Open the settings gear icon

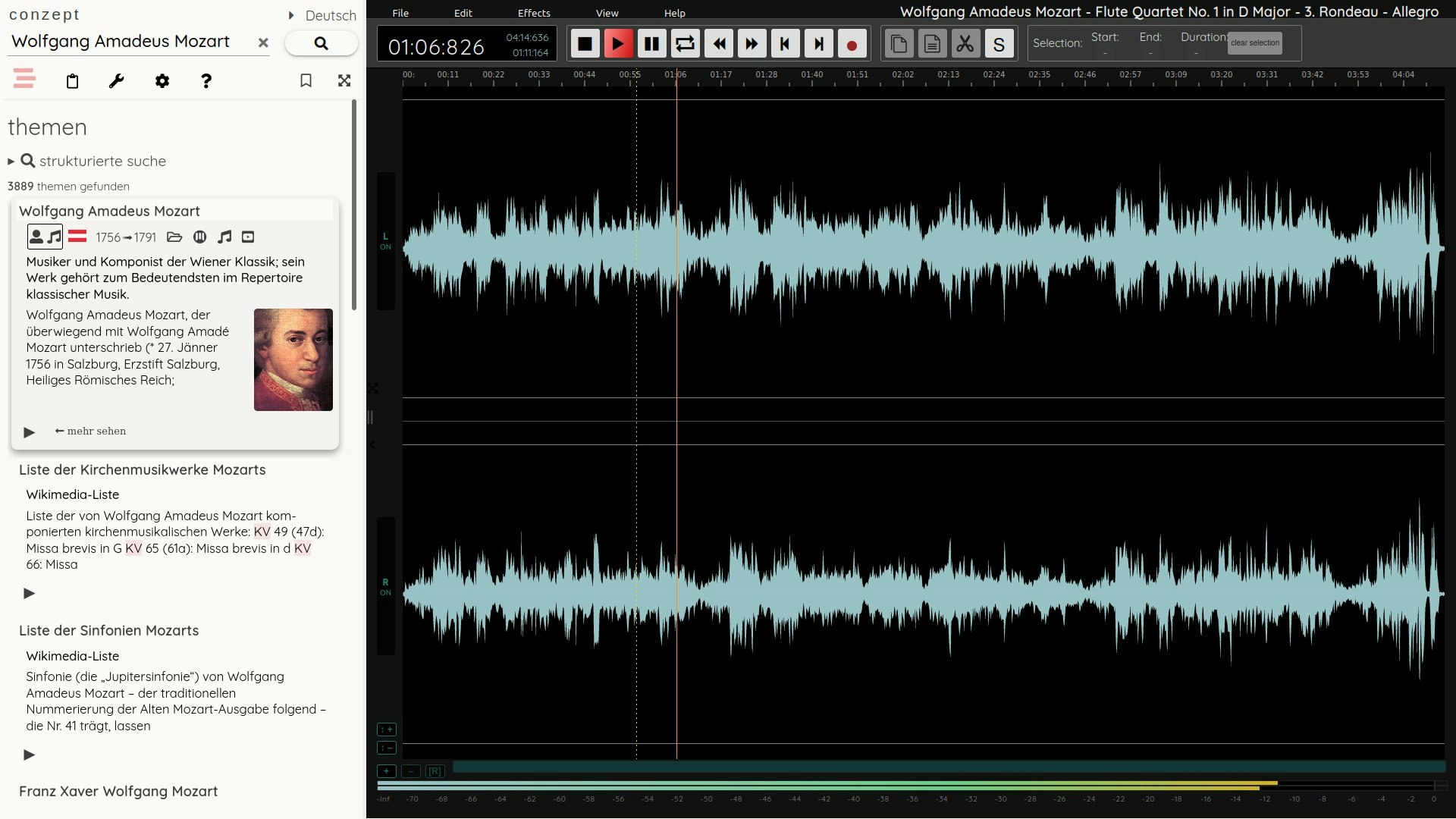click(x=162, y=80)
